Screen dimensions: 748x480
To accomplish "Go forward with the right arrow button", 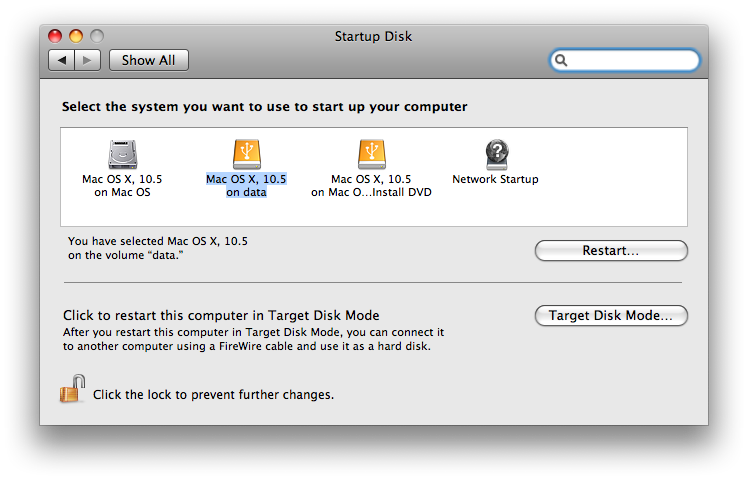I will point(87,60).
